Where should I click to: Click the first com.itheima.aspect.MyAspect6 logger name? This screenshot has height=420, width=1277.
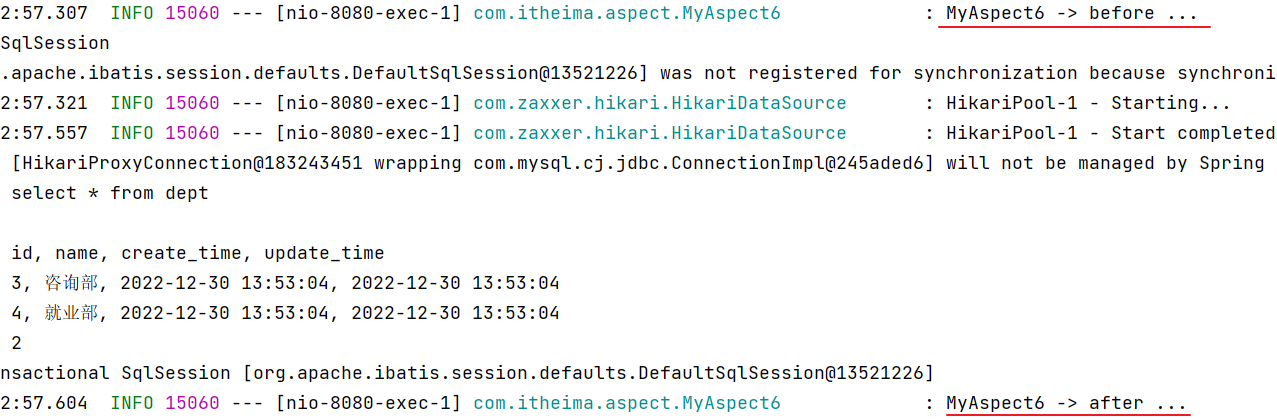tap(626, 13)
